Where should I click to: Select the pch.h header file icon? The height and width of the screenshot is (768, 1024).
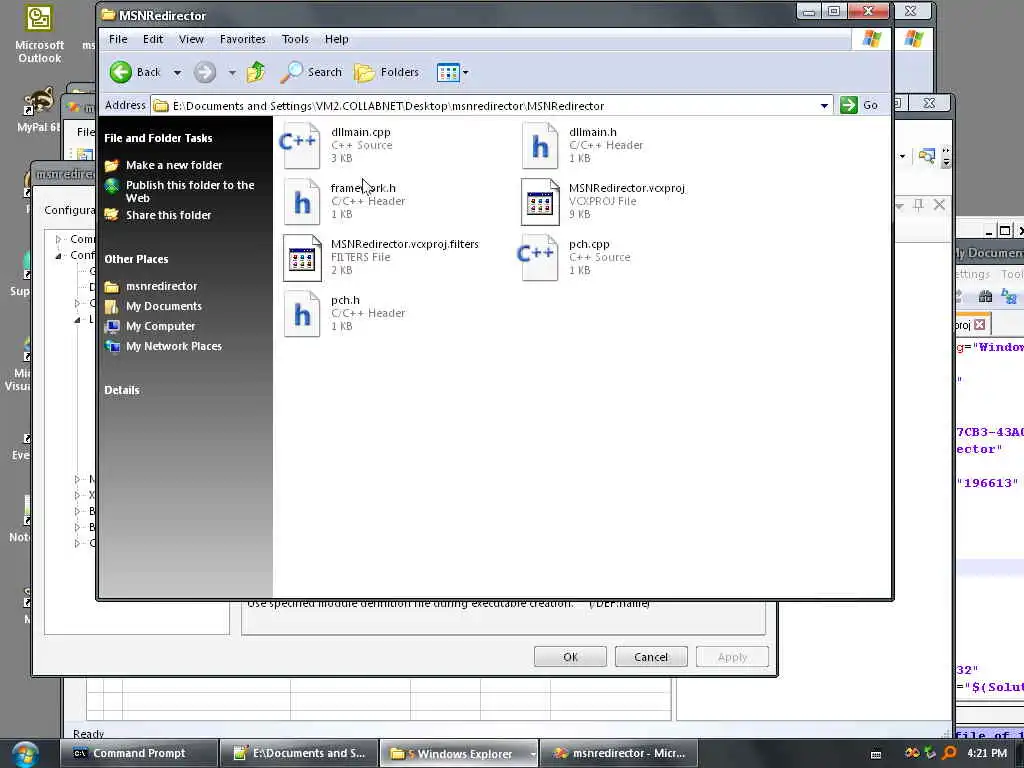click(302, 313)
